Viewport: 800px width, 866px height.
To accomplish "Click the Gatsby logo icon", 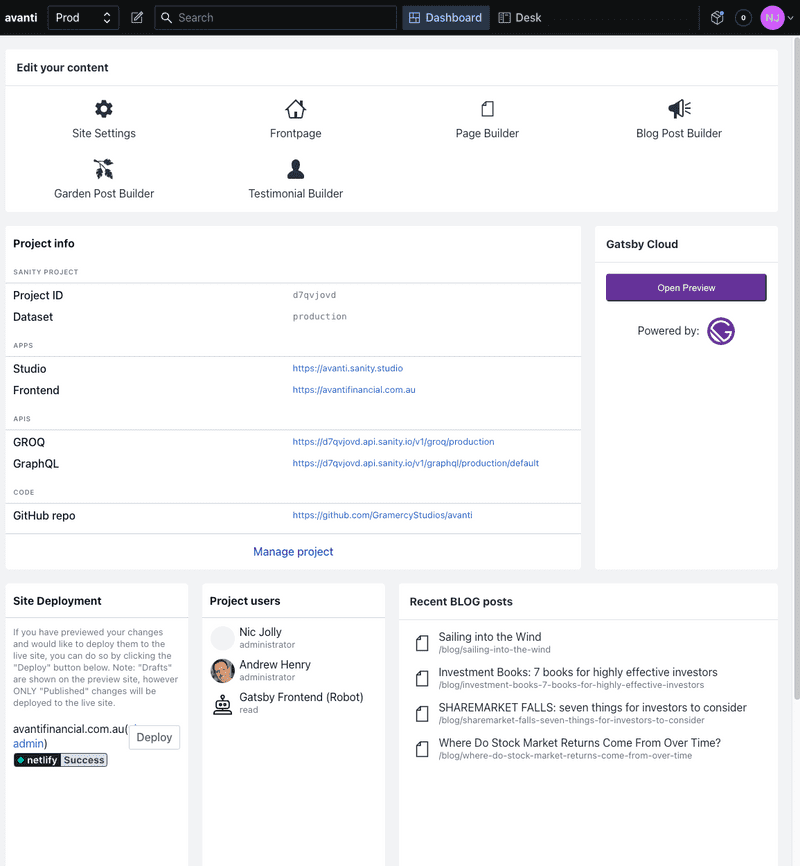I will pyautogui.click(x=721, y=331).
